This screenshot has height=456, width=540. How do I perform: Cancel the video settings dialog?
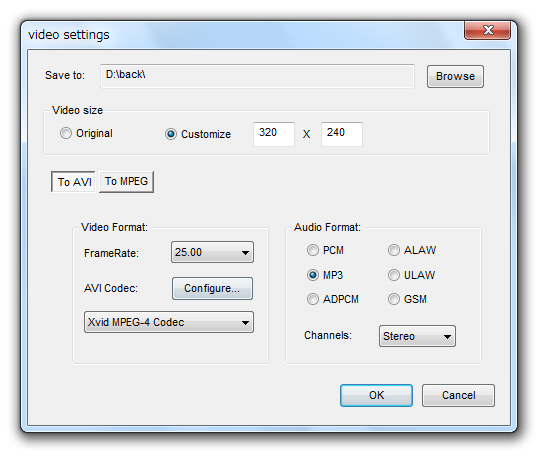(x=458, y=395)
